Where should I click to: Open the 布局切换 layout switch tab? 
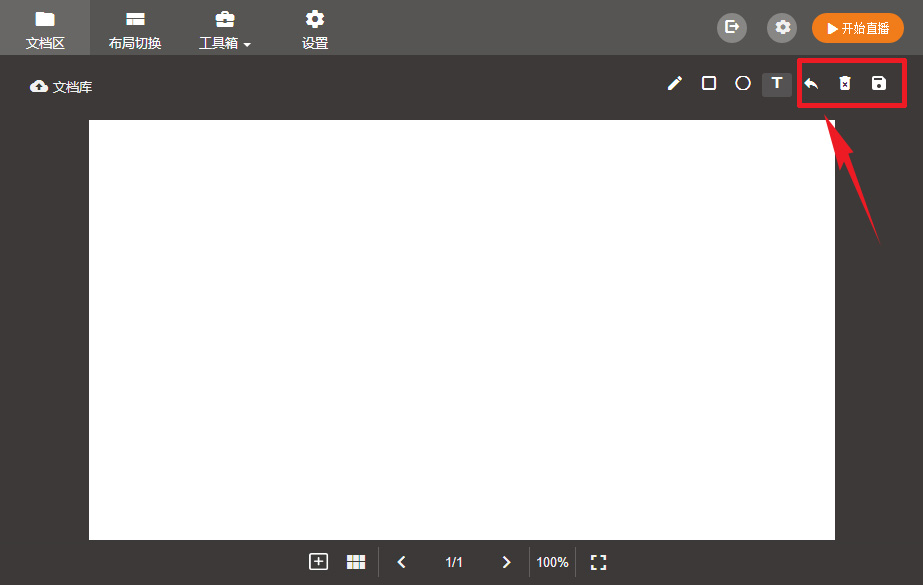[135, 29]
